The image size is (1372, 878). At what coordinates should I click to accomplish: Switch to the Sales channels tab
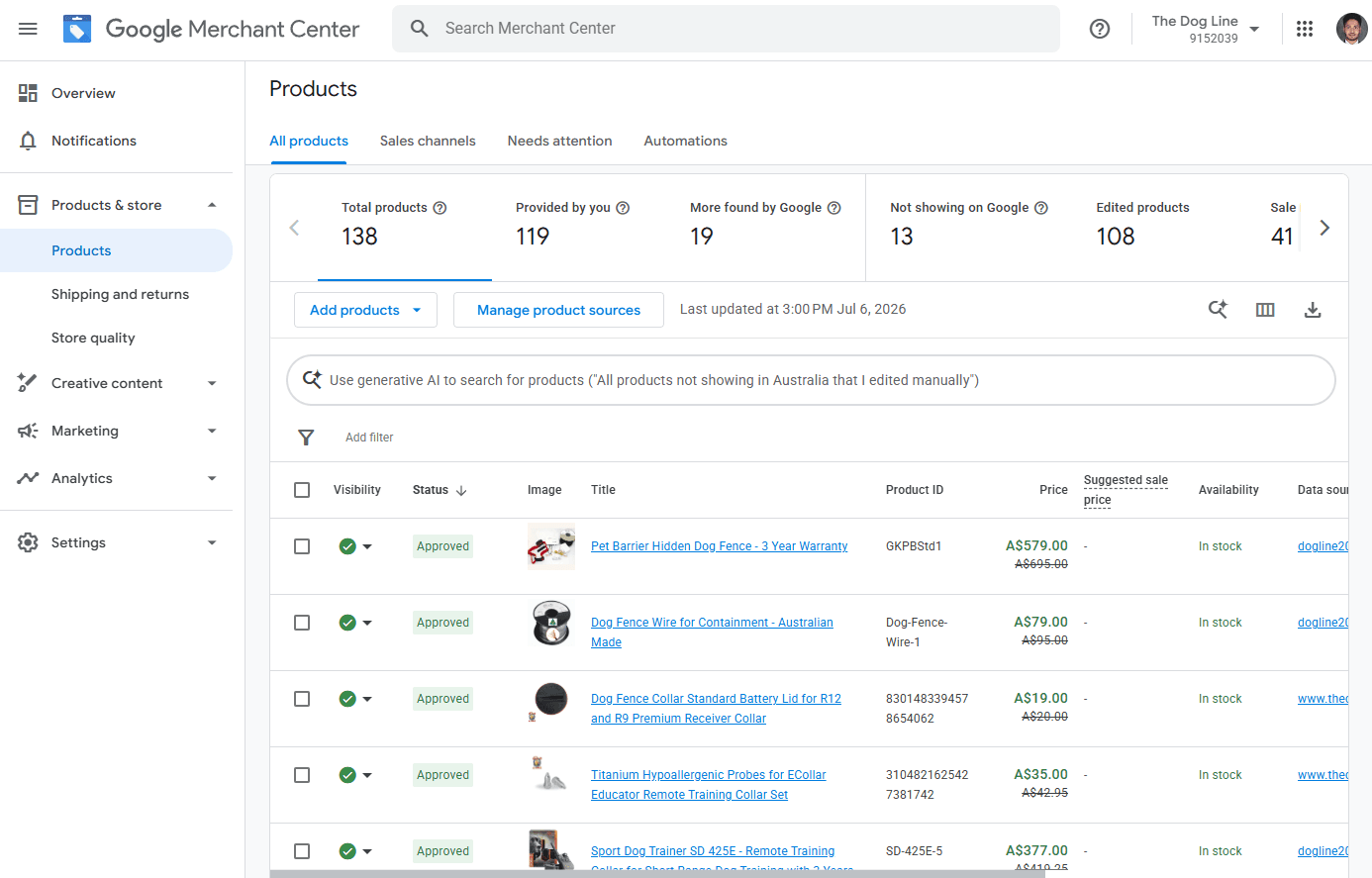428,141
